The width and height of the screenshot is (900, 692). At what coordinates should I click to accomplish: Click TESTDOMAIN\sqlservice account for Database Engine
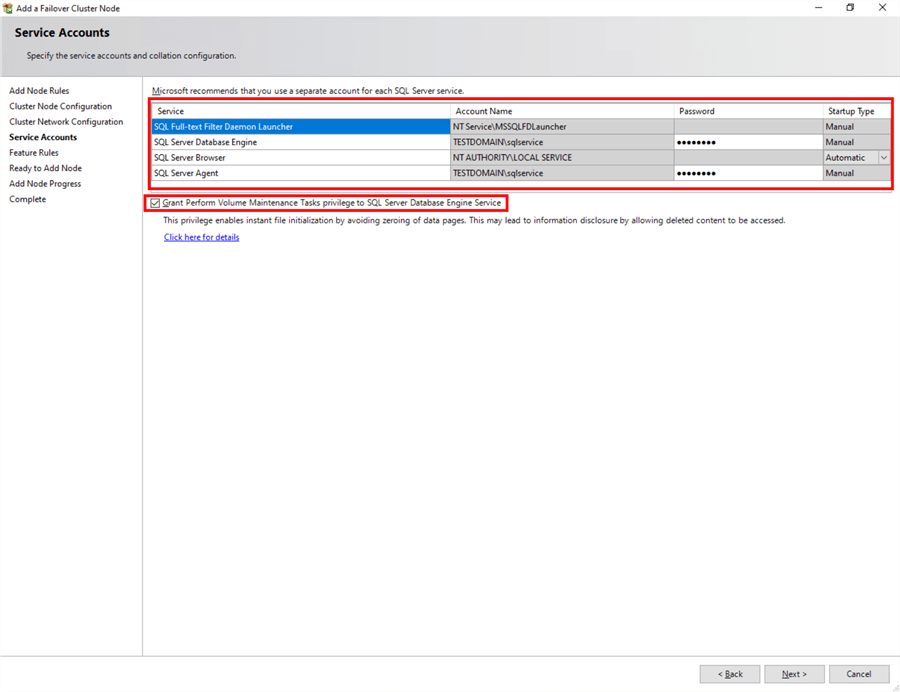coord(562,142)
